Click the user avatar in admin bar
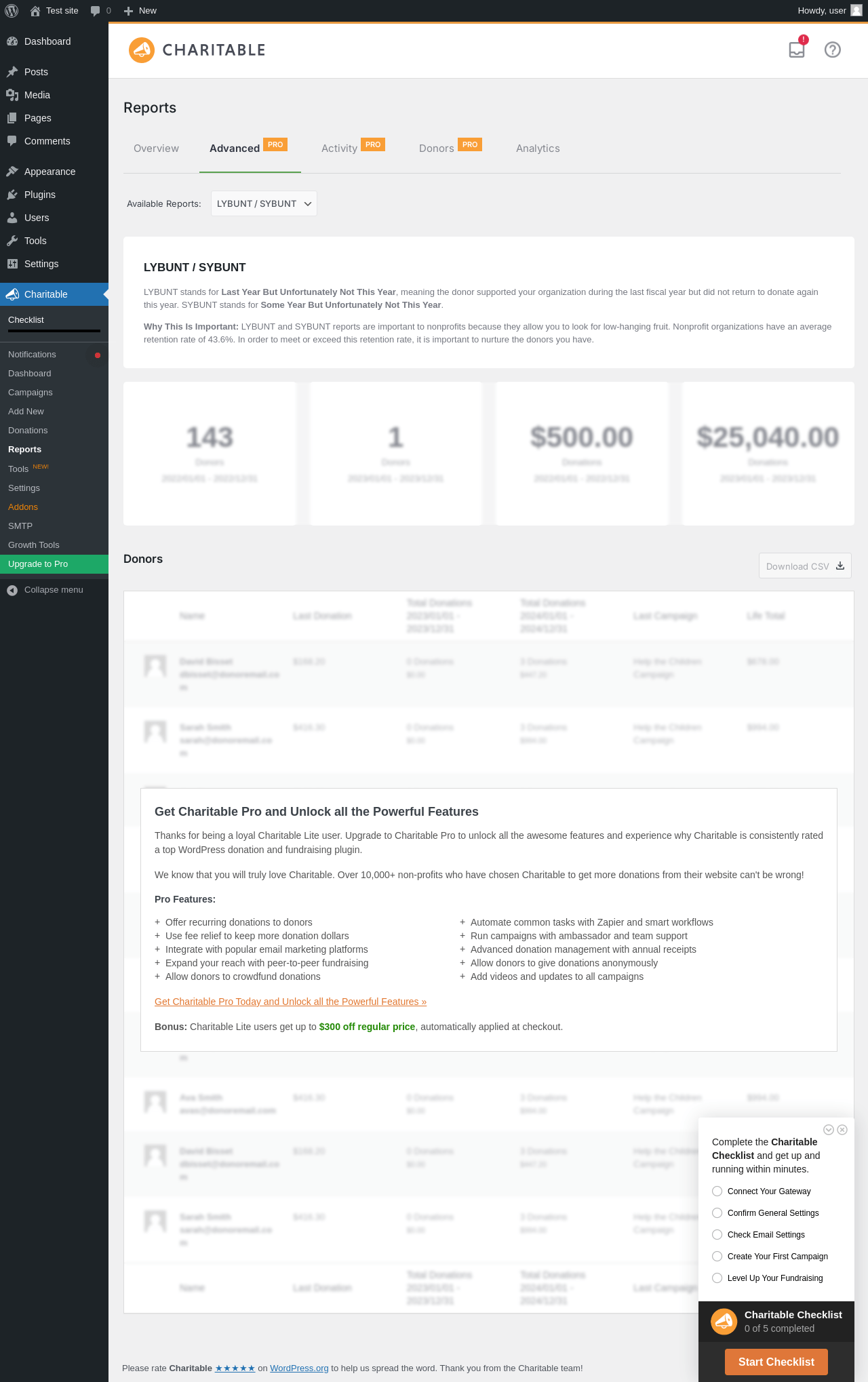 point(856,10)
